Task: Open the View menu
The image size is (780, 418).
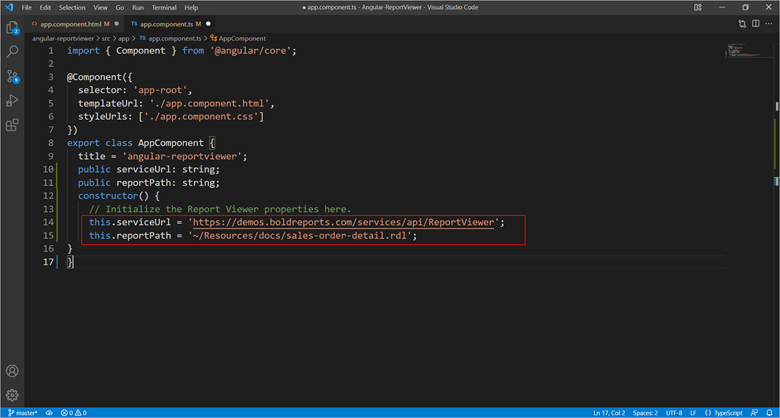Action: coord(100,7)
